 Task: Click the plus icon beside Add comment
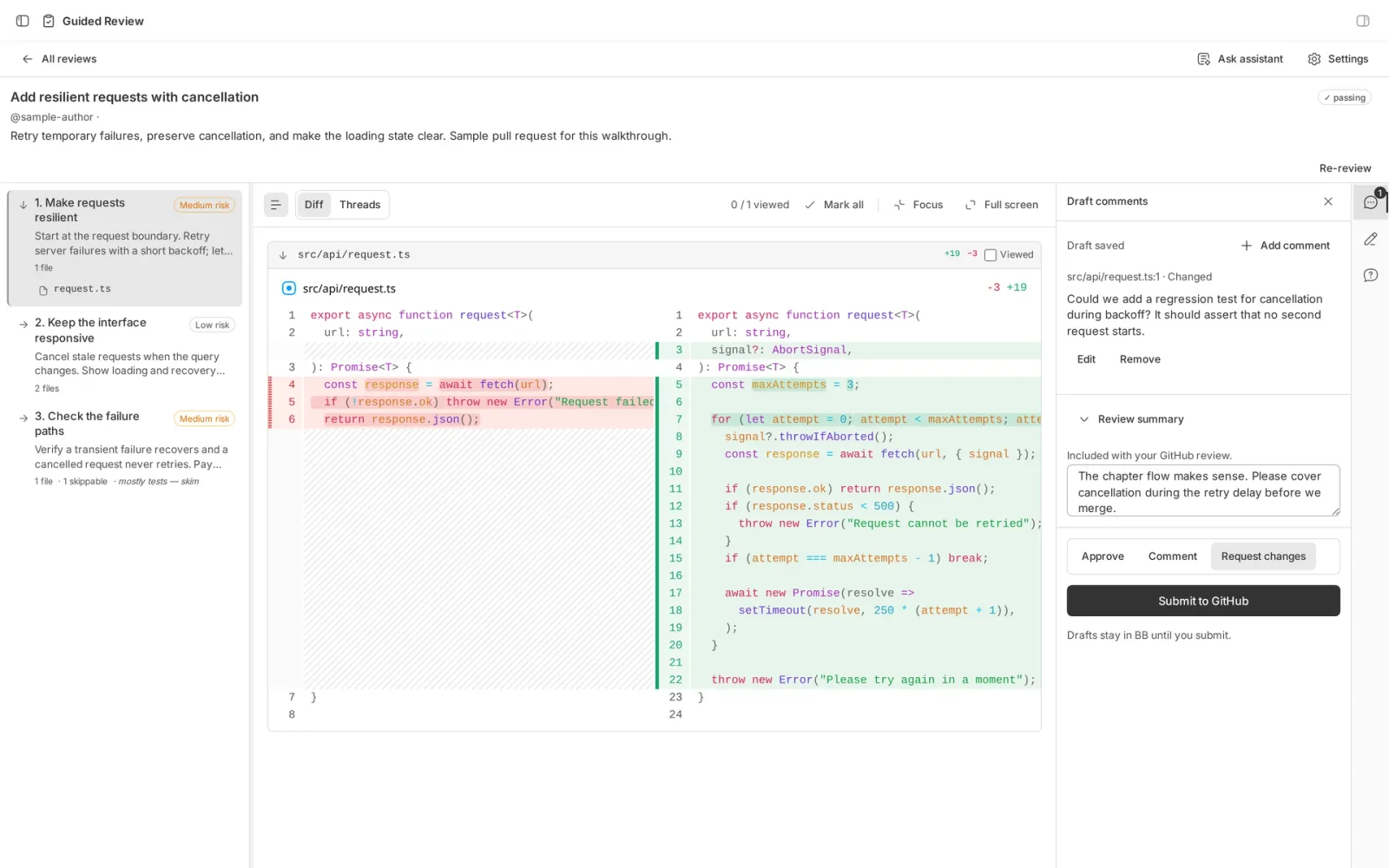1247,246
